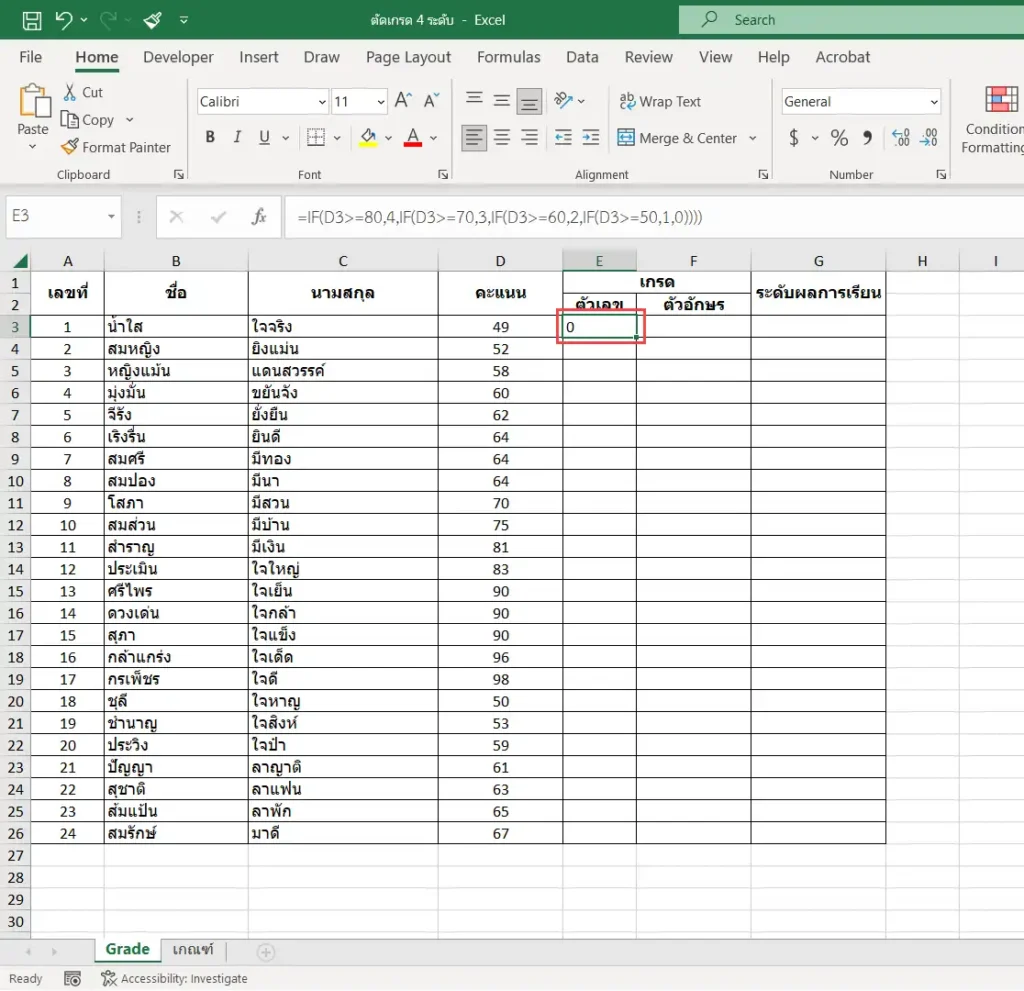Apply Accounting Number Format dollar icon
The image size is (1024, 991).
pos(793,137)
